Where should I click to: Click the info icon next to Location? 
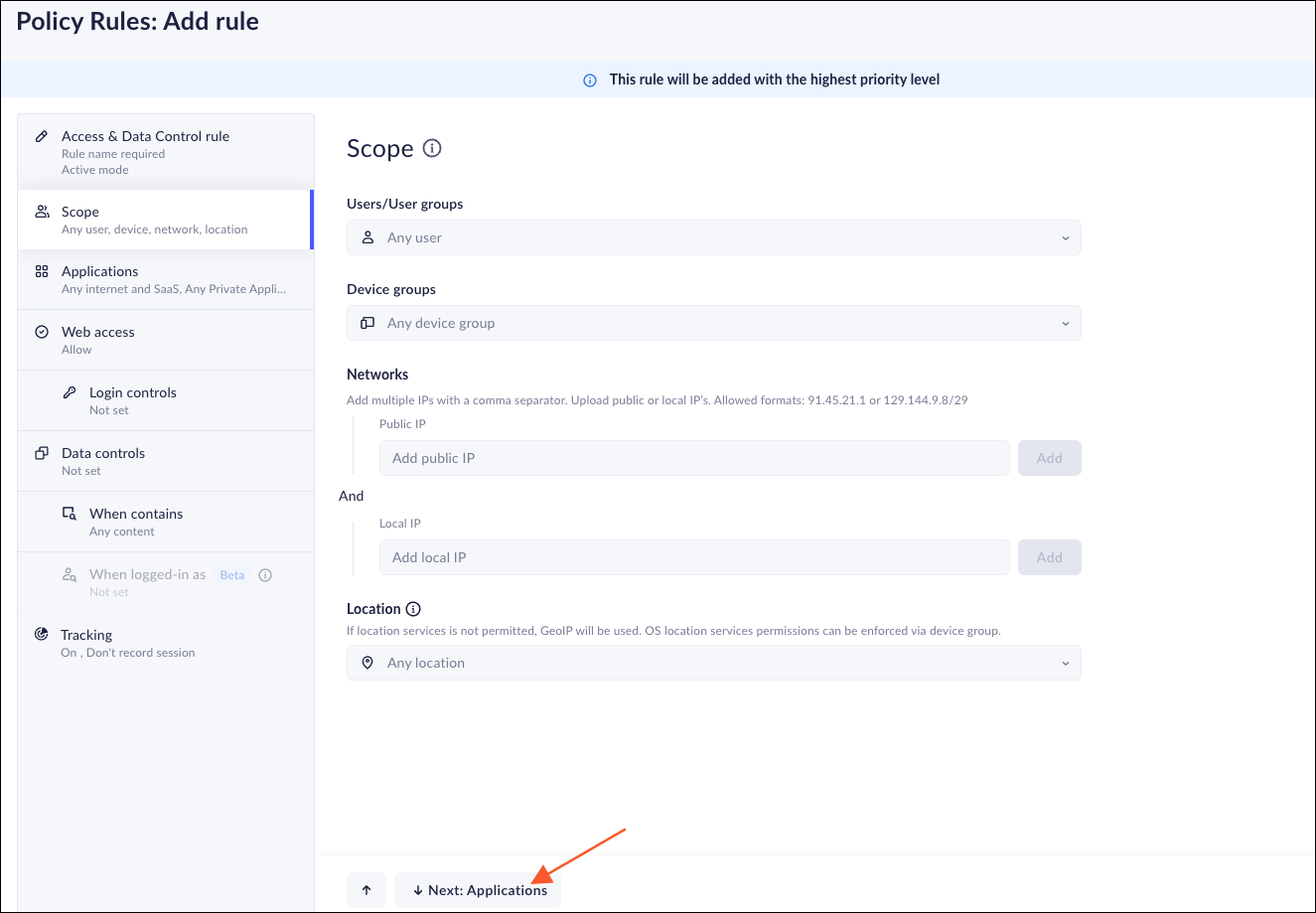[x=413, y=609]
